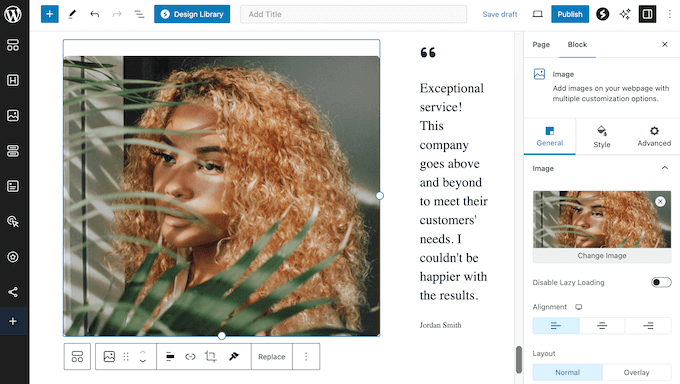The image size is (680, 384).
Task: Open the Document Overview list view
Action: (x=139, y=14)
